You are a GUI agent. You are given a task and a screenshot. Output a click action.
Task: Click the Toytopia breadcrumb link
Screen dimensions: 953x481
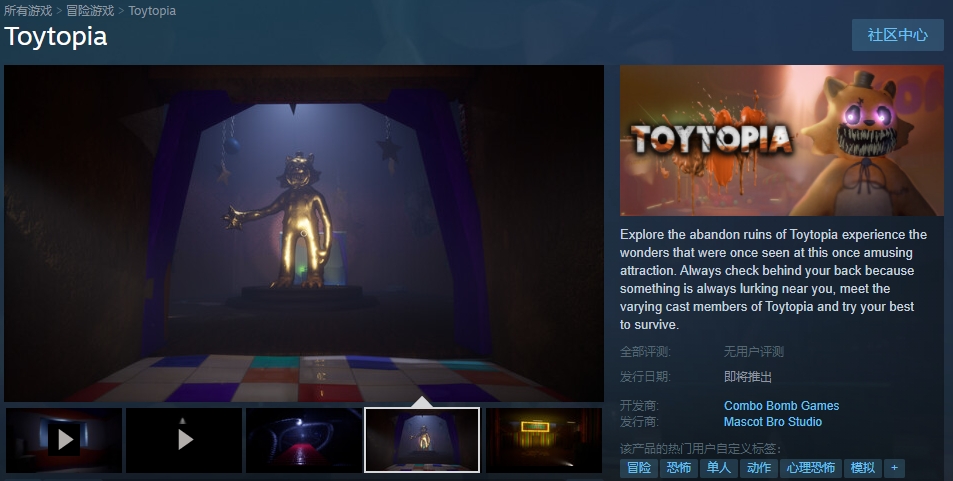point(152,11)
